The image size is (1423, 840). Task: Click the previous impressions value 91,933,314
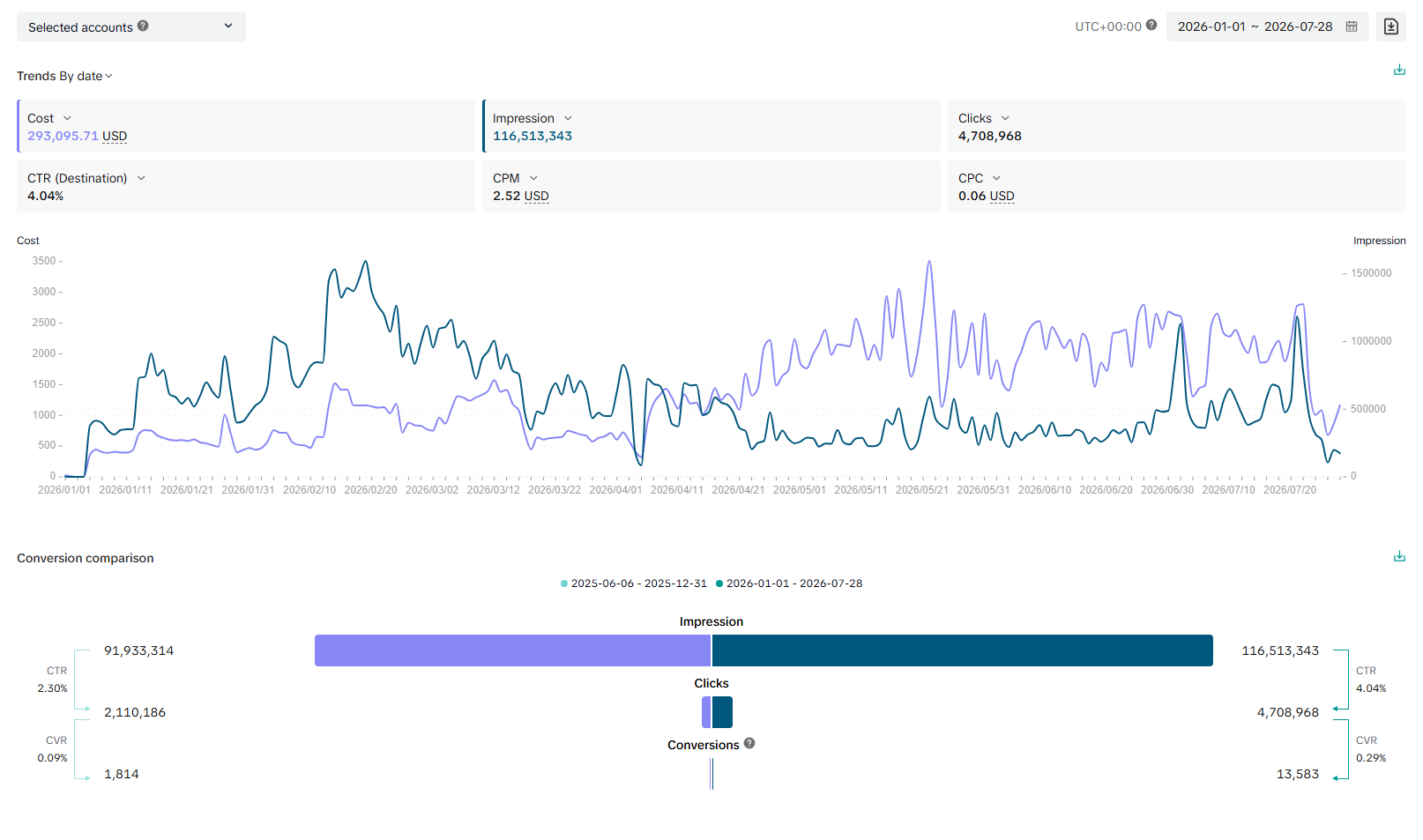[x=138, y=650]
